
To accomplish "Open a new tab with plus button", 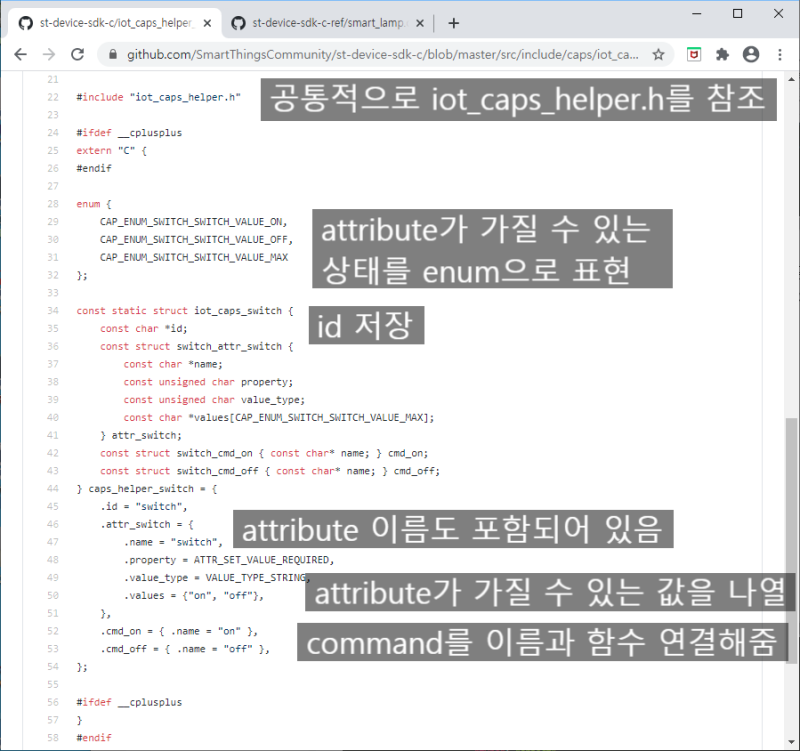I will click(x=454, y=23).
